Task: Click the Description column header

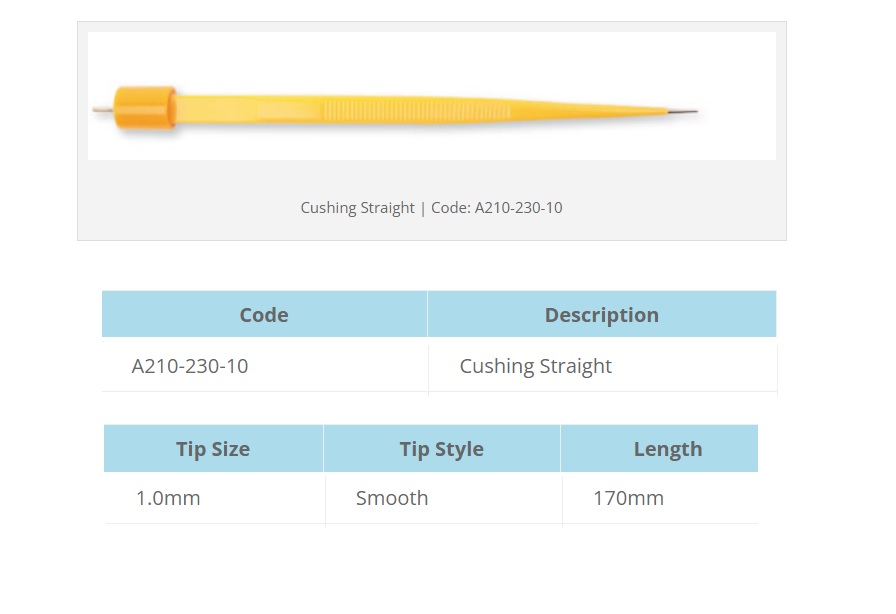Action: pyautogui.click(x=601, y=315)
